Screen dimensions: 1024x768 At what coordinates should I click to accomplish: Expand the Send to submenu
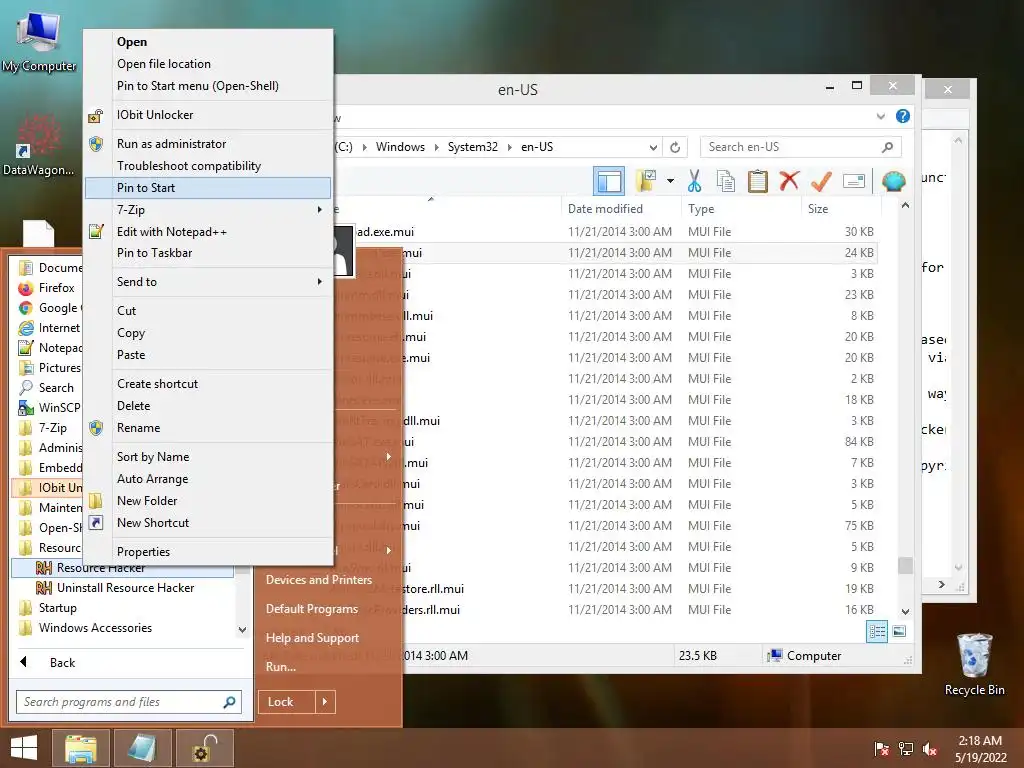208,282
